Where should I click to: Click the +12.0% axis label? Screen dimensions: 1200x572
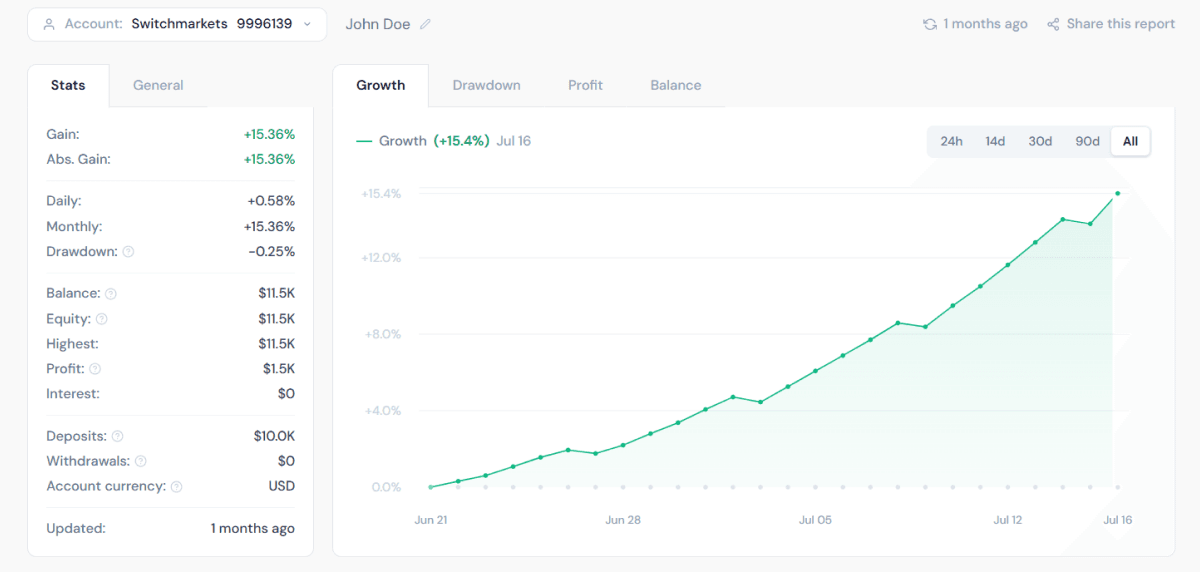381,257
